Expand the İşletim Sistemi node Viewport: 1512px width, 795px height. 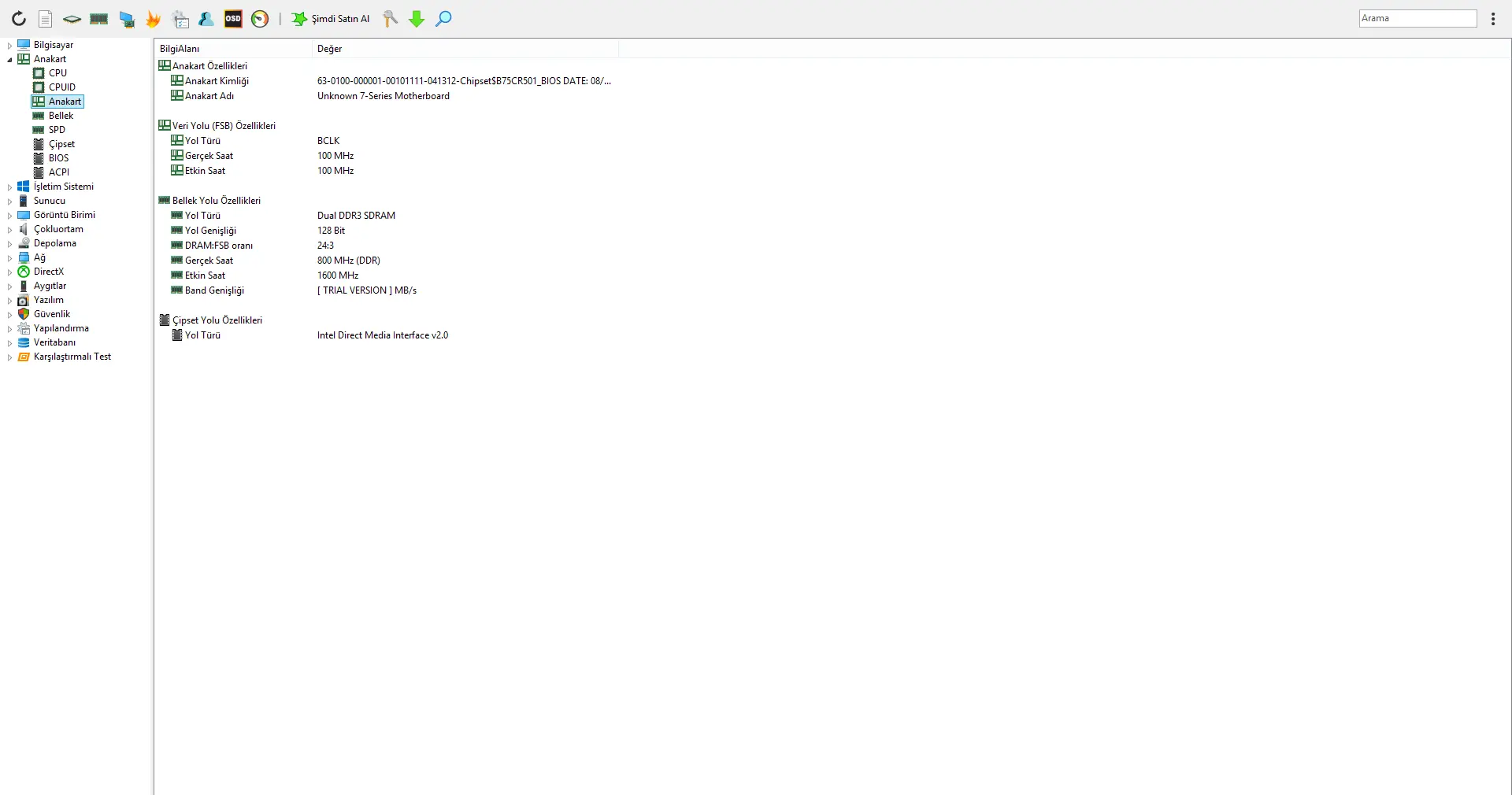coord(9,187)
